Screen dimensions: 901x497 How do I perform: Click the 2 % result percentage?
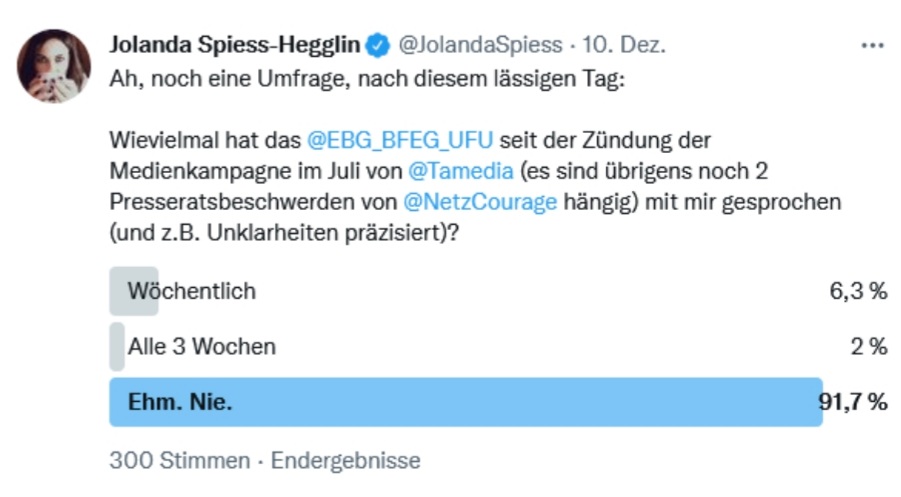pyautogui.click(x=869, y=346)
